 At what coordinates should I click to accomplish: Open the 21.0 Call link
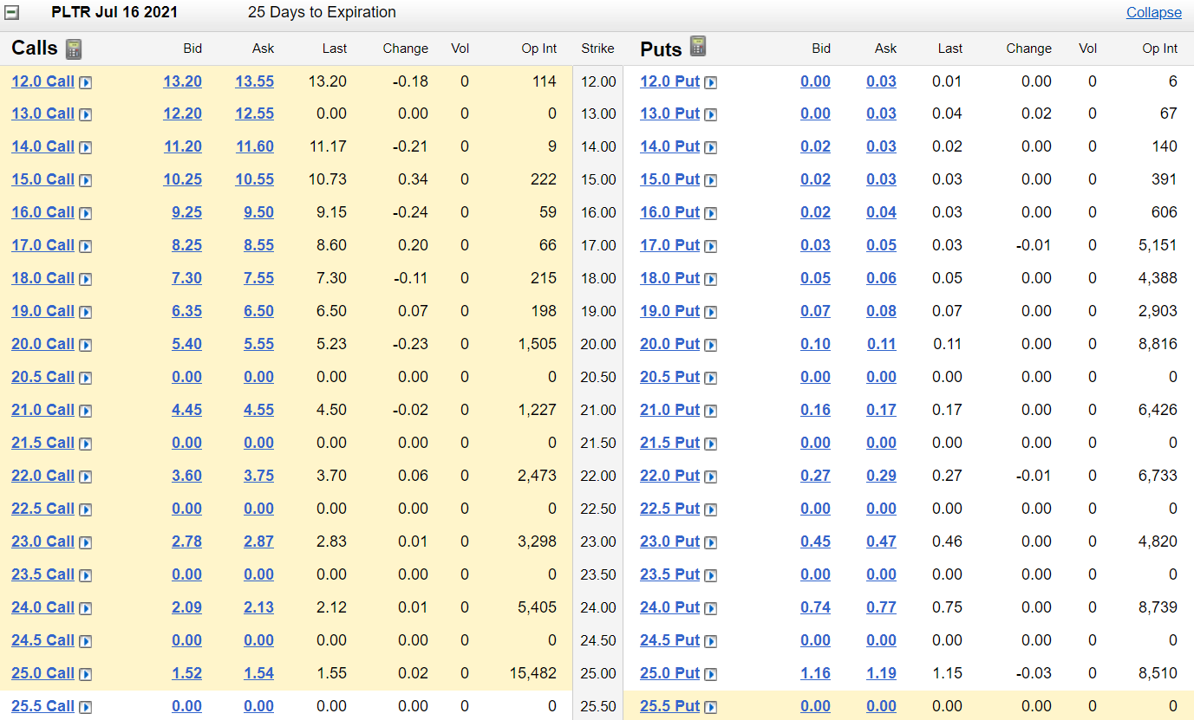43,409
